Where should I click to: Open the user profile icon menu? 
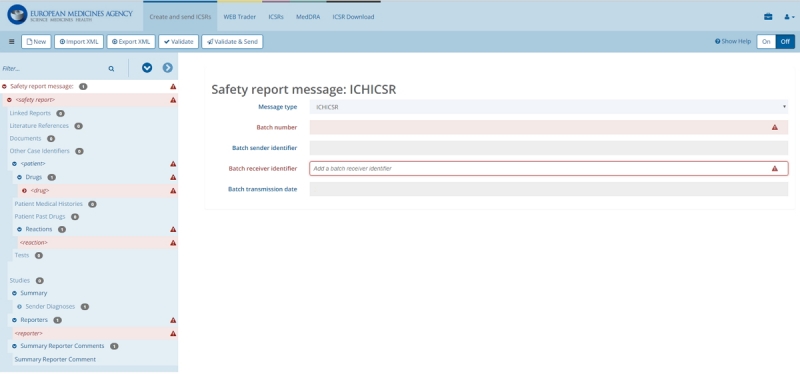coord(789,17)
